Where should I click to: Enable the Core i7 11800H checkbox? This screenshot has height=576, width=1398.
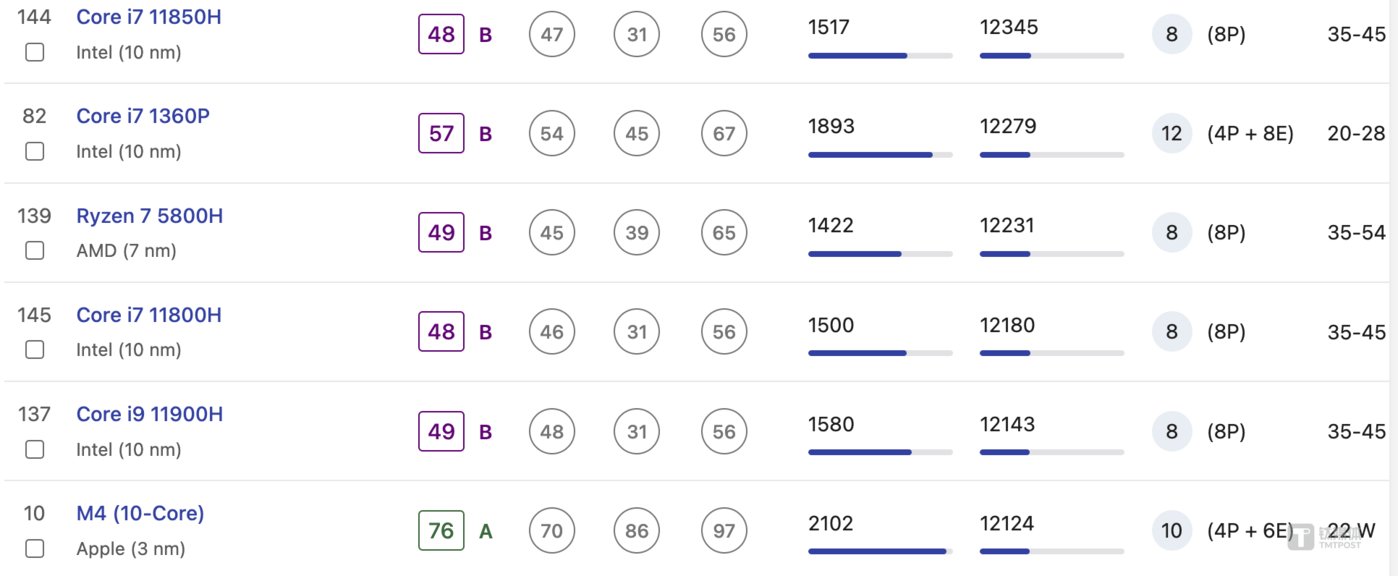coord(35,349)
